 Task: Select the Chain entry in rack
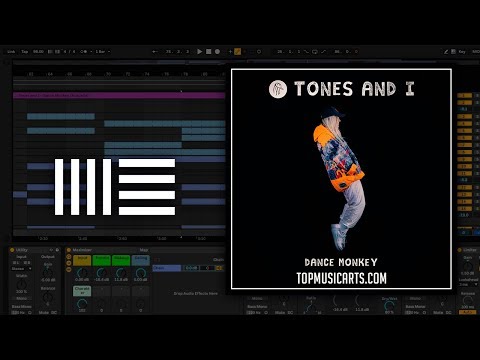click(167, 268)
